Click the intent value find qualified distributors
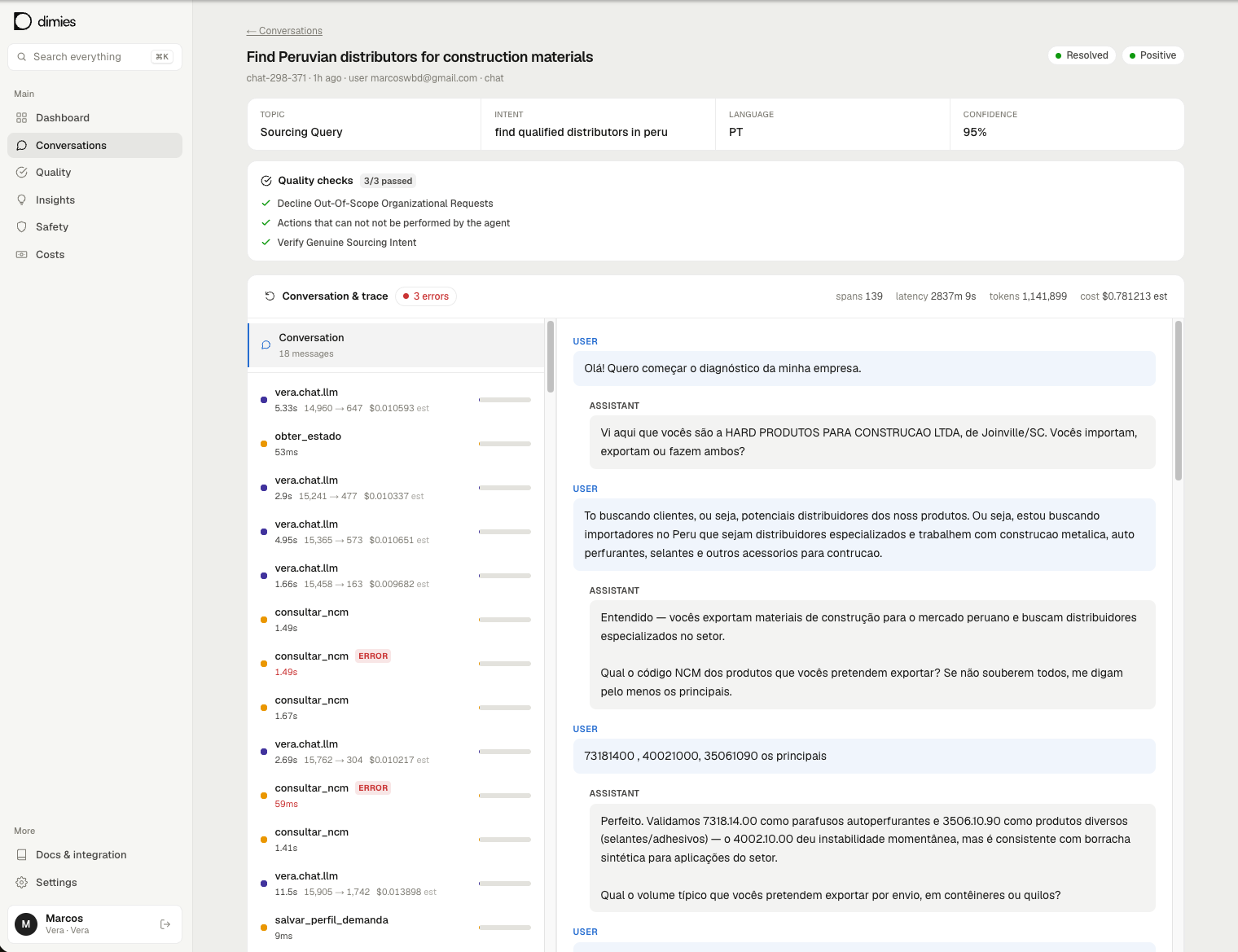The width and height of the screenshot is (1238, 952). 582,133
